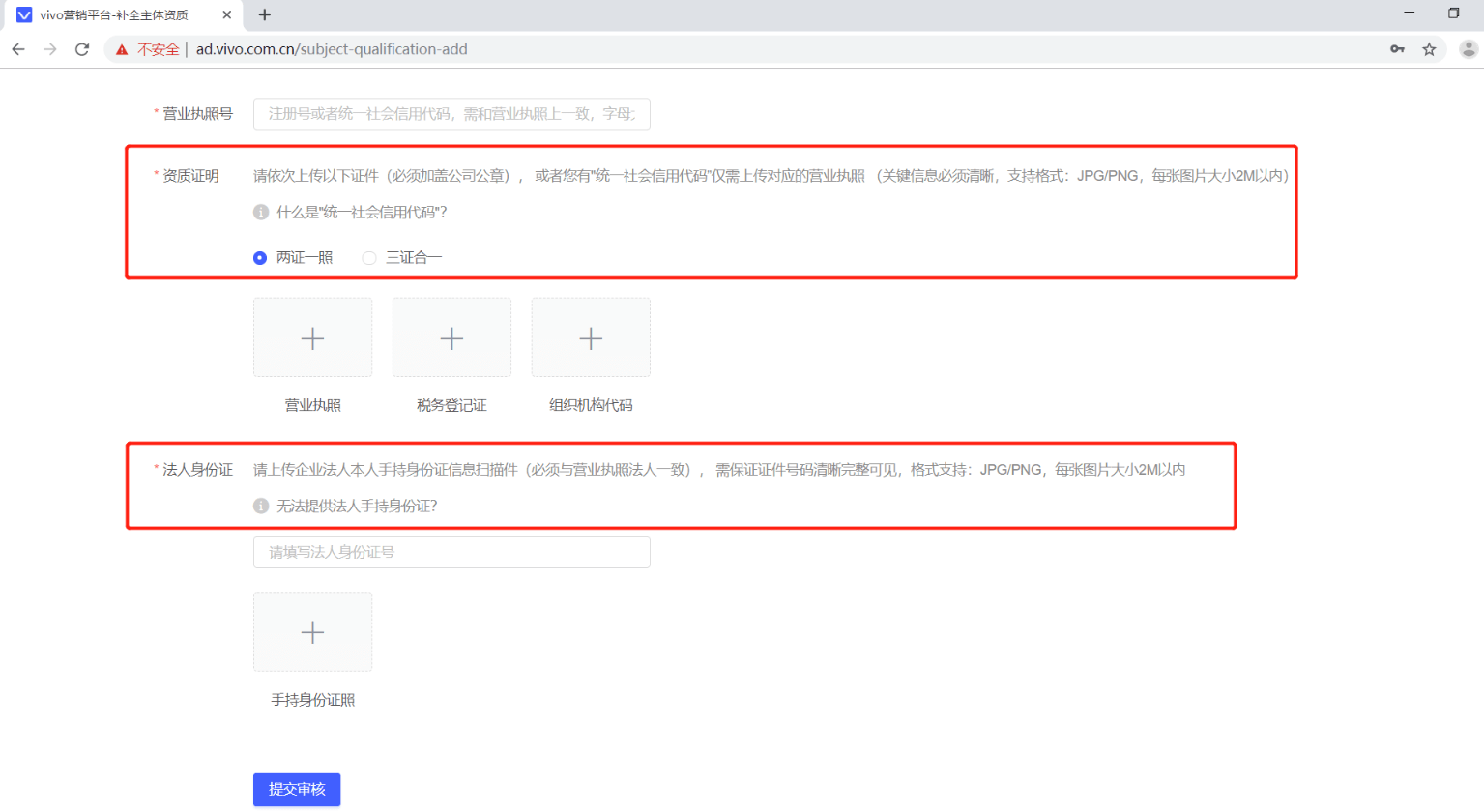Open a new browser tab
The height and width of the screenshot is (812, 1484).
point(264,14)
